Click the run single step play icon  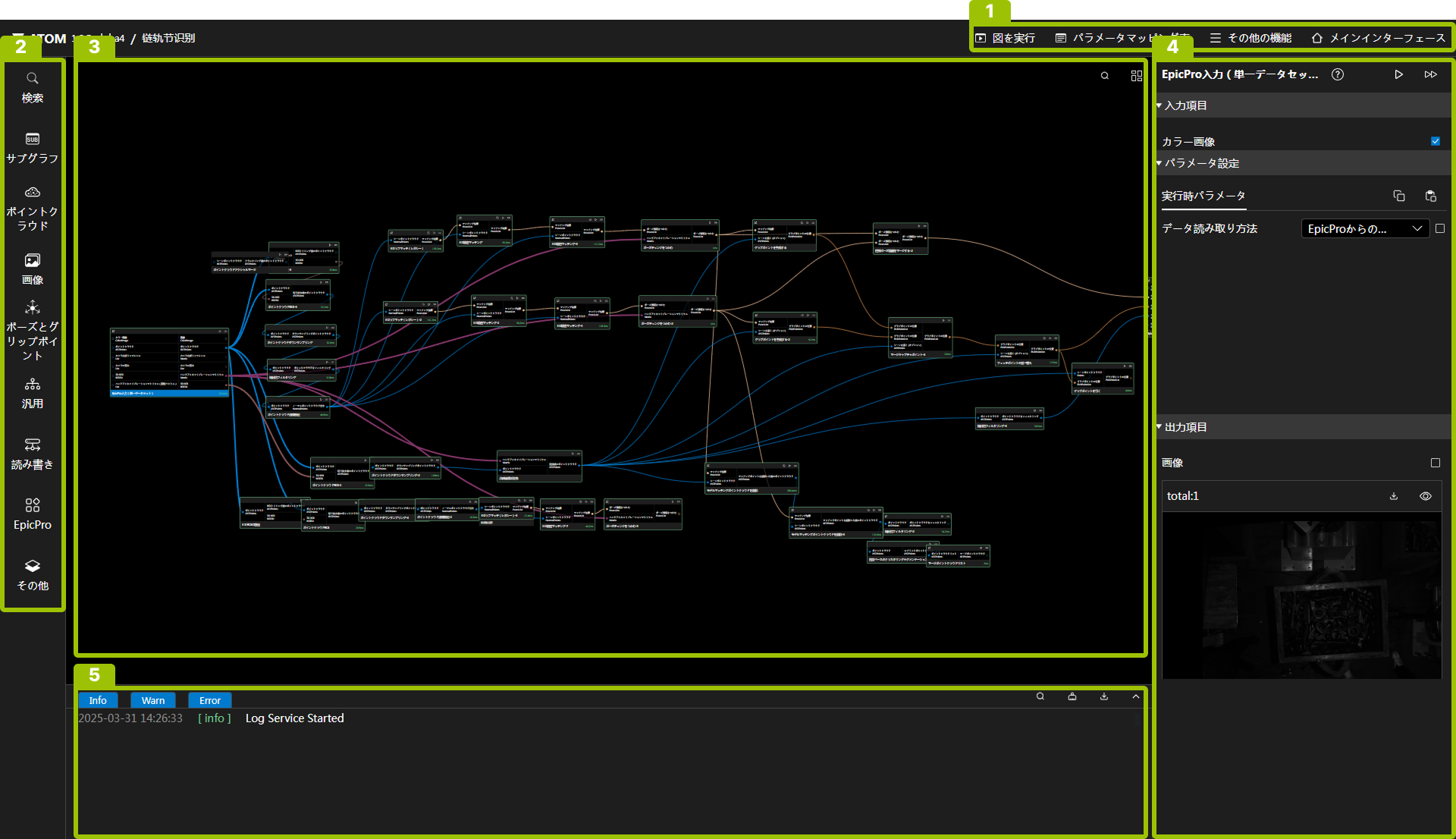click(x=1398, y=74)
